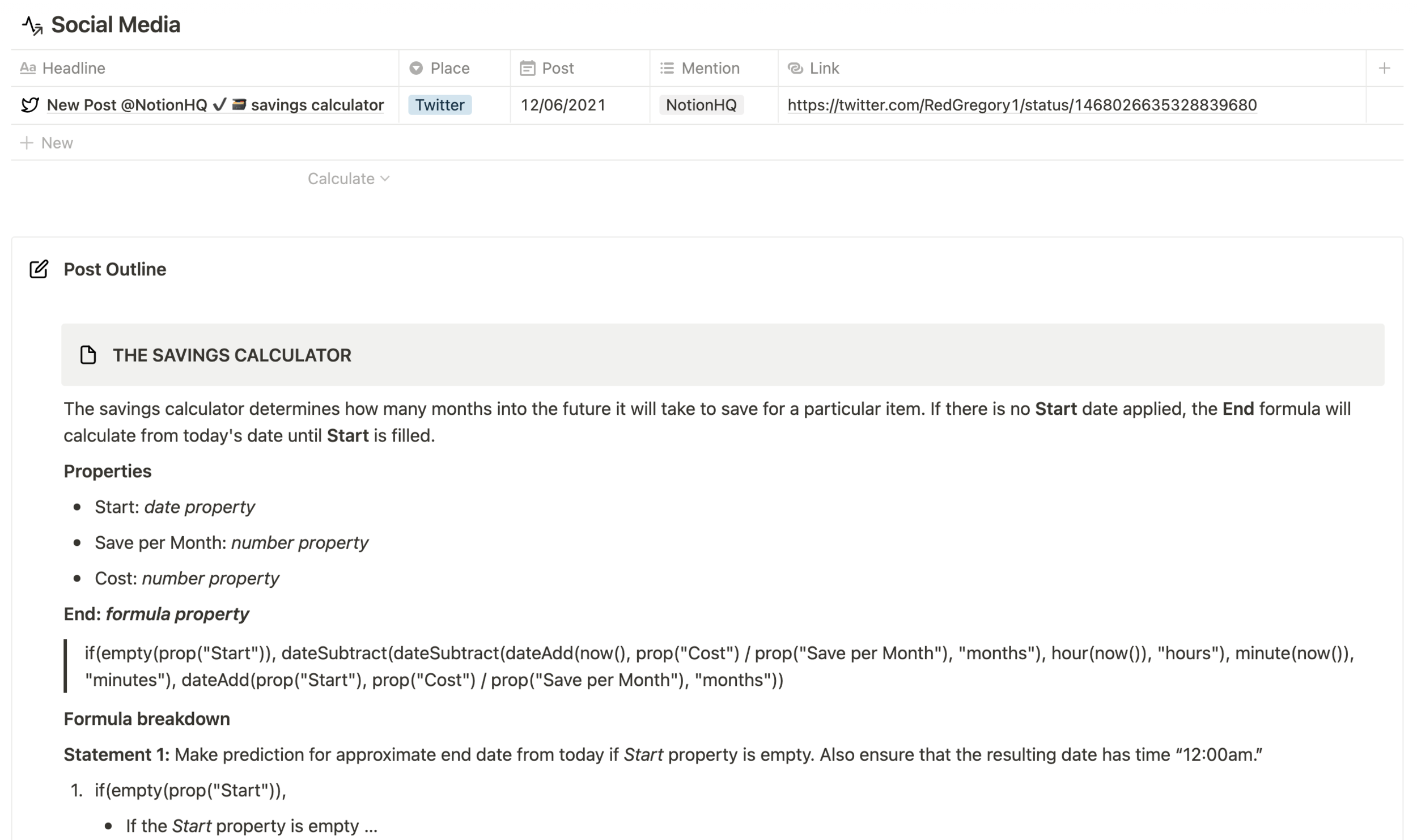The height and width of the screenshot is (840, 1417).
Task: Expand the Calculate dropdown
Action: click(x=348, y=179)
